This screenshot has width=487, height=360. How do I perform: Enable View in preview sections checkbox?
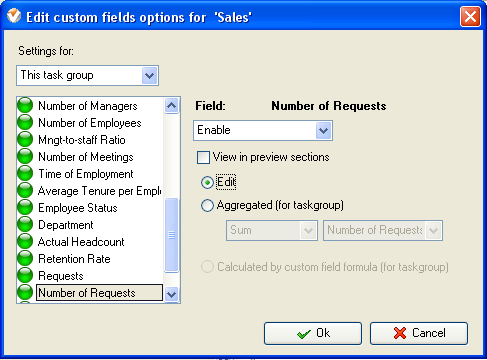pyautogui.click(x=203, y=157)
